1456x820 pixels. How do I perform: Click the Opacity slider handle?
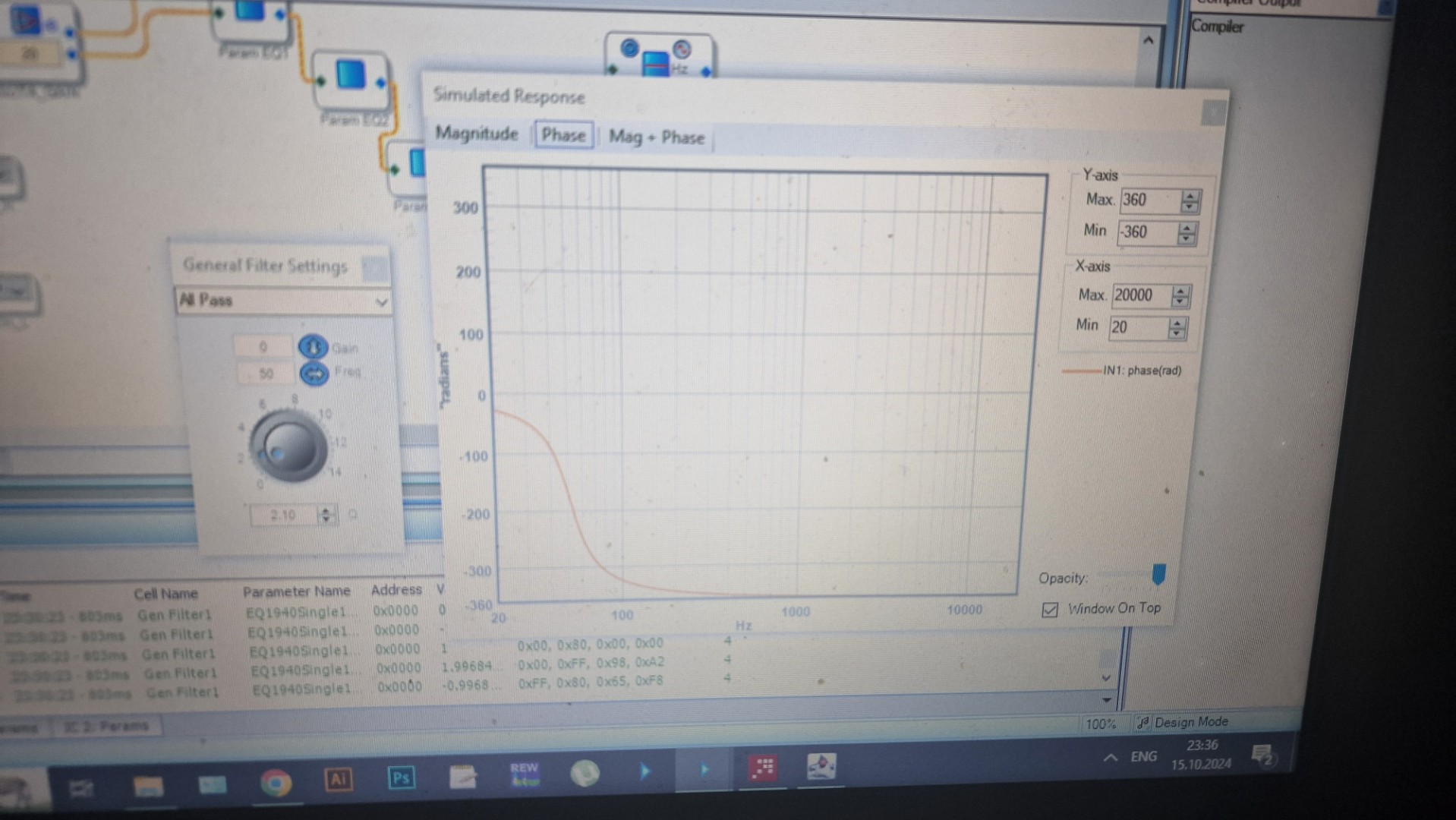(1158, 575)
